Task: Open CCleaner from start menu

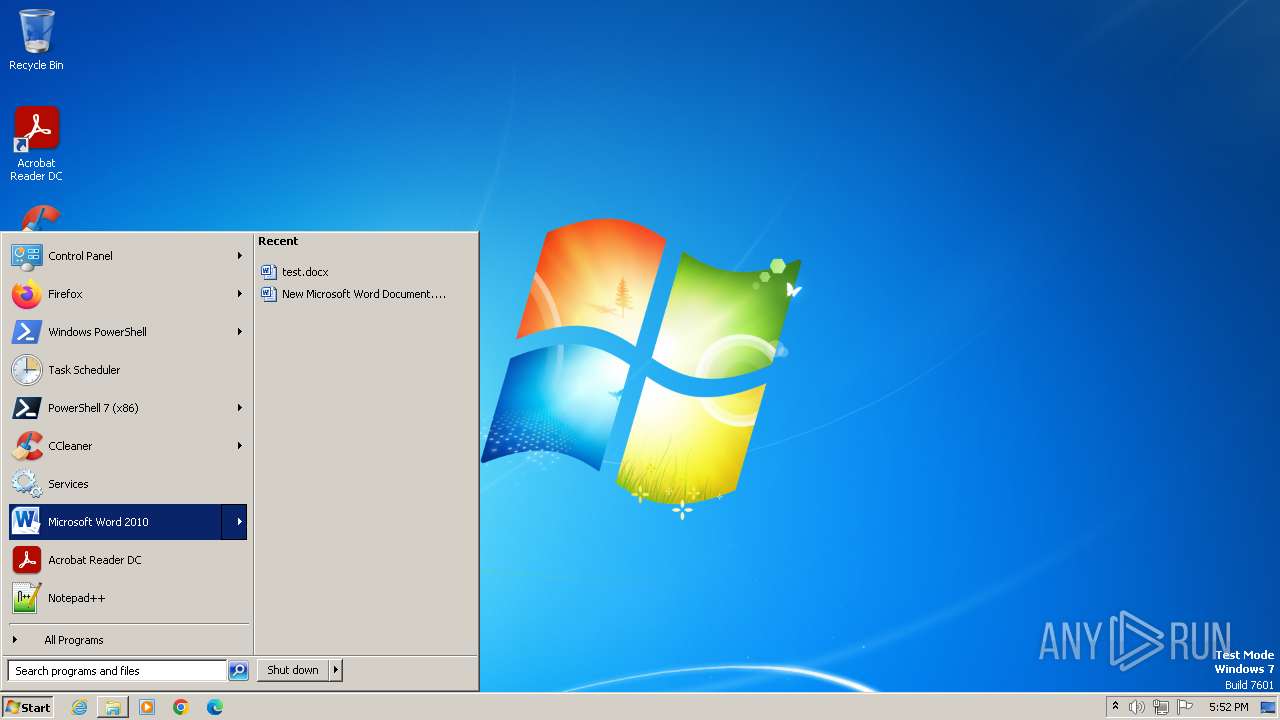Action: point(128,446)
